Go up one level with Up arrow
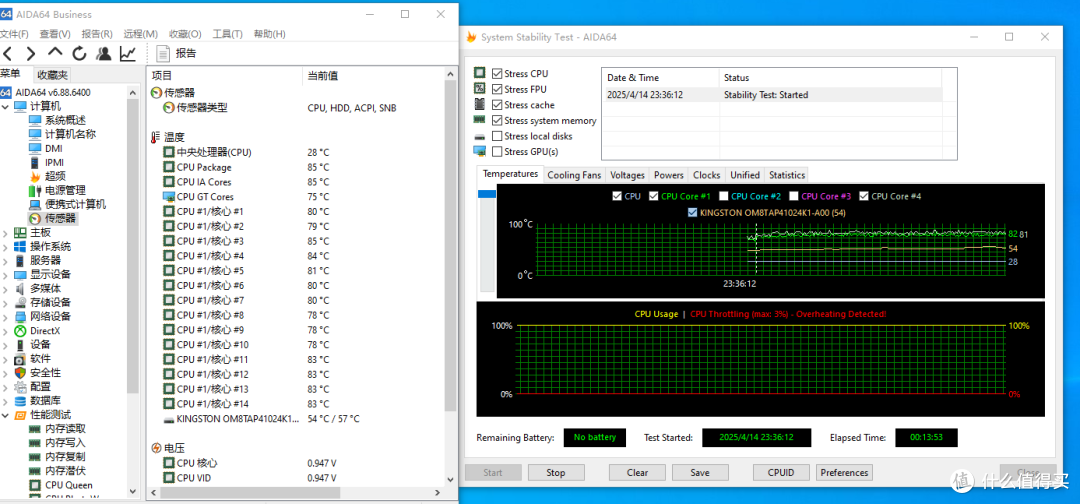 [55, 52]
